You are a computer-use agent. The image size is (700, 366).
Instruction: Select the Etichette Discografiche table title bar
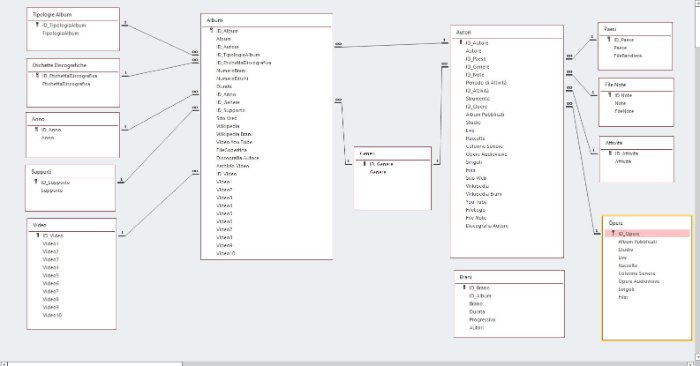click(73, 65)
